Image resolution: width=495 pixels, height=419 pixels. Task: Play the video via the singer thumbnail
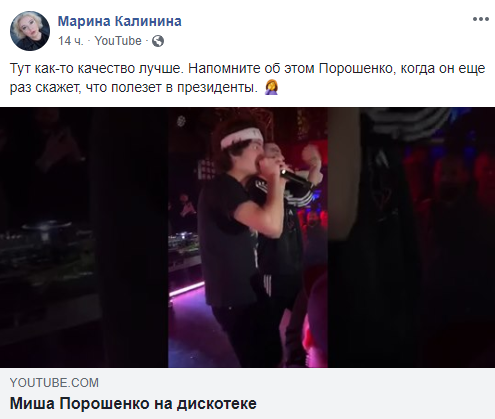pos(247,237)
